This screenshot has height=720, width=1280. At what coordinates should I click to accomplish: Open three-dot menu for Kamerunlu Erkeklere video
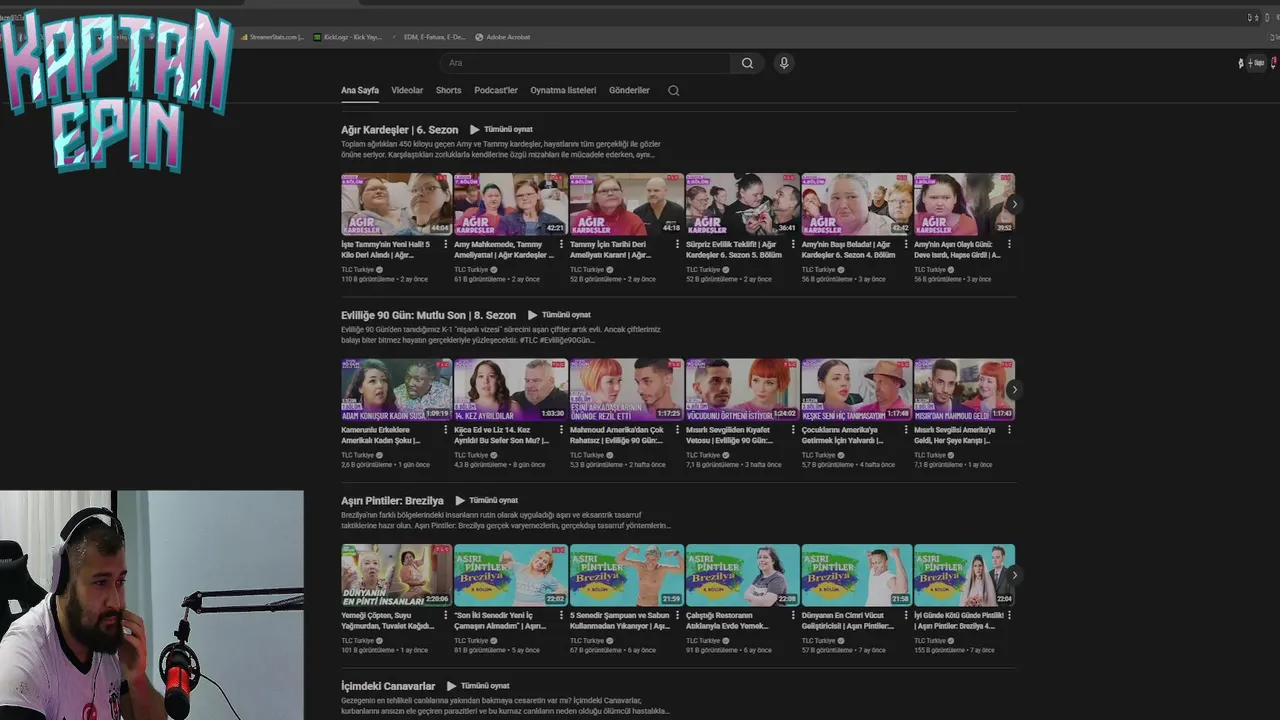tap(446, 430)
